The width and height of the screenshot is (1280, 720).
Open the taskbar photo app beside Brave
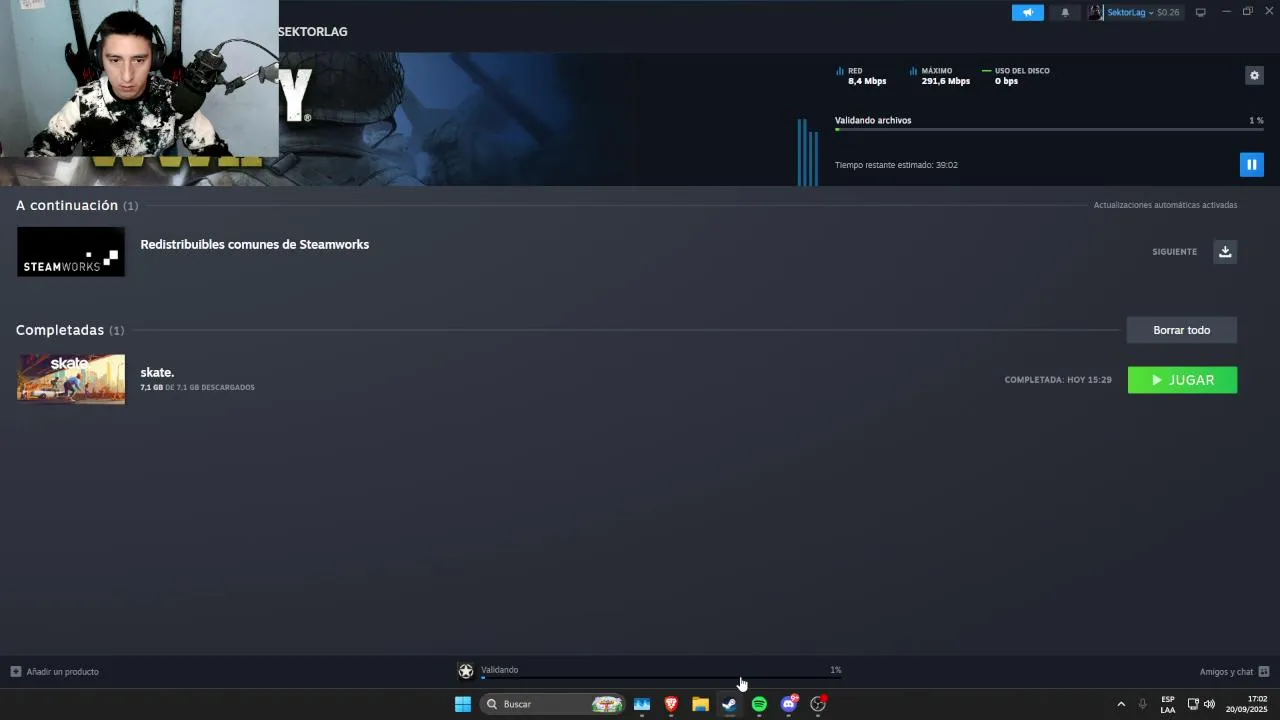click(642, 704)
